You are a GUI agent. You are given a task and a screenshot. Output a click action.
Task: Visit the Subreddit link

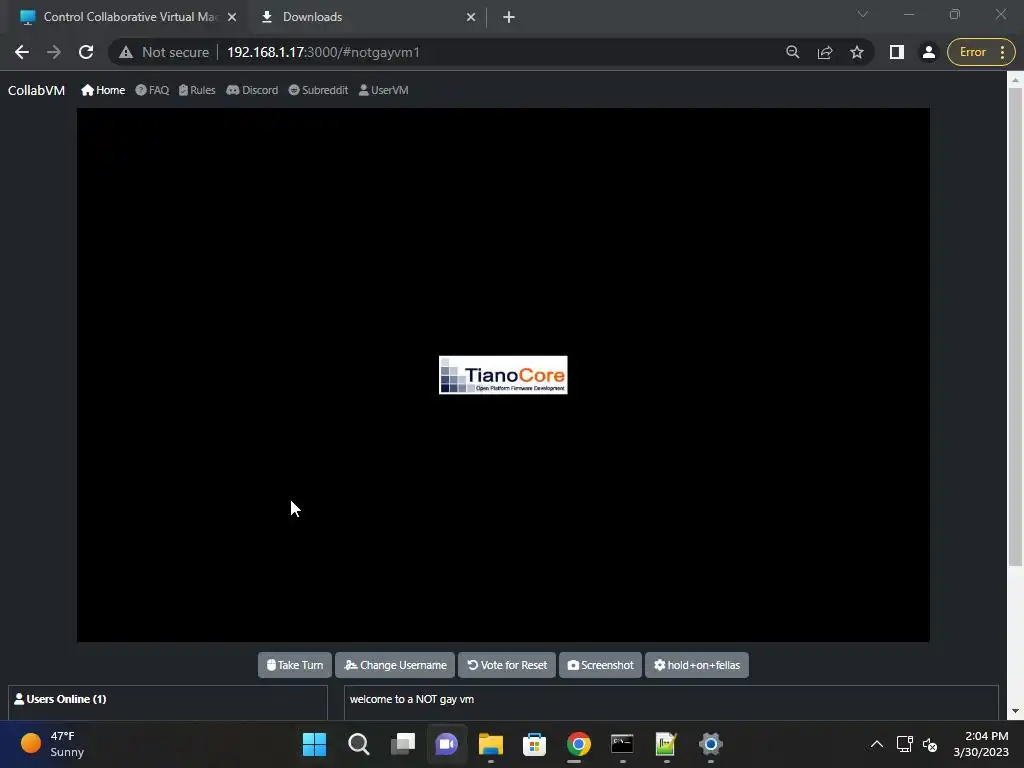(318, 90)
